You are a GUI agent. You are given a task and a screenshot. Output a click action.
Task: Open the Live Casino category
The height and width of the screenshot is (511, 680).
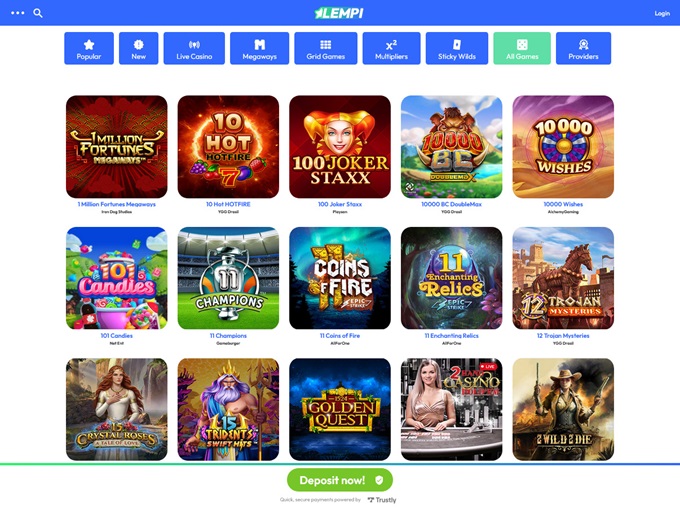coord(194,48)
